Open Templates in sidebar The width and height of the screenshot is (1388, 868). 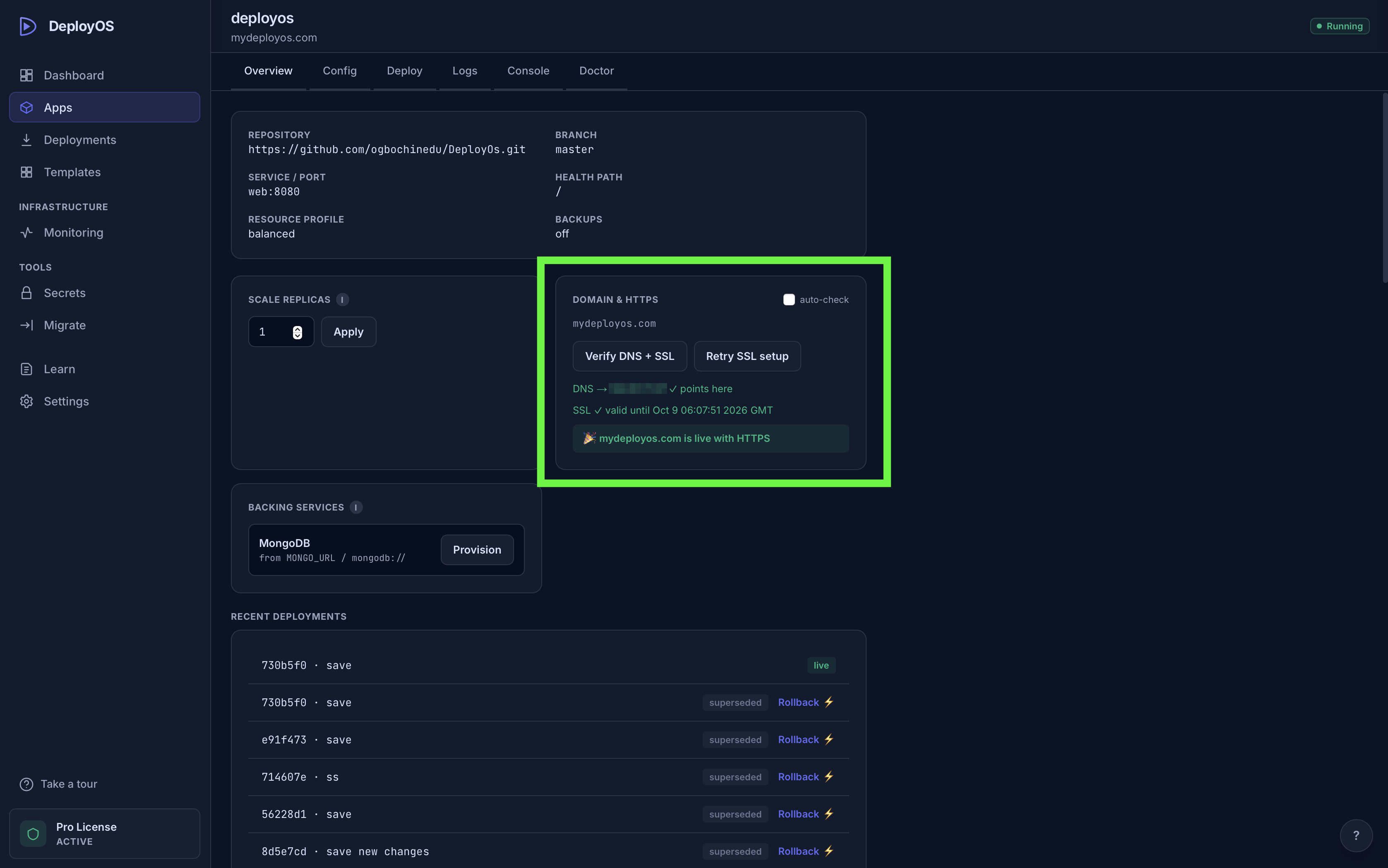[x=105, y=172]
